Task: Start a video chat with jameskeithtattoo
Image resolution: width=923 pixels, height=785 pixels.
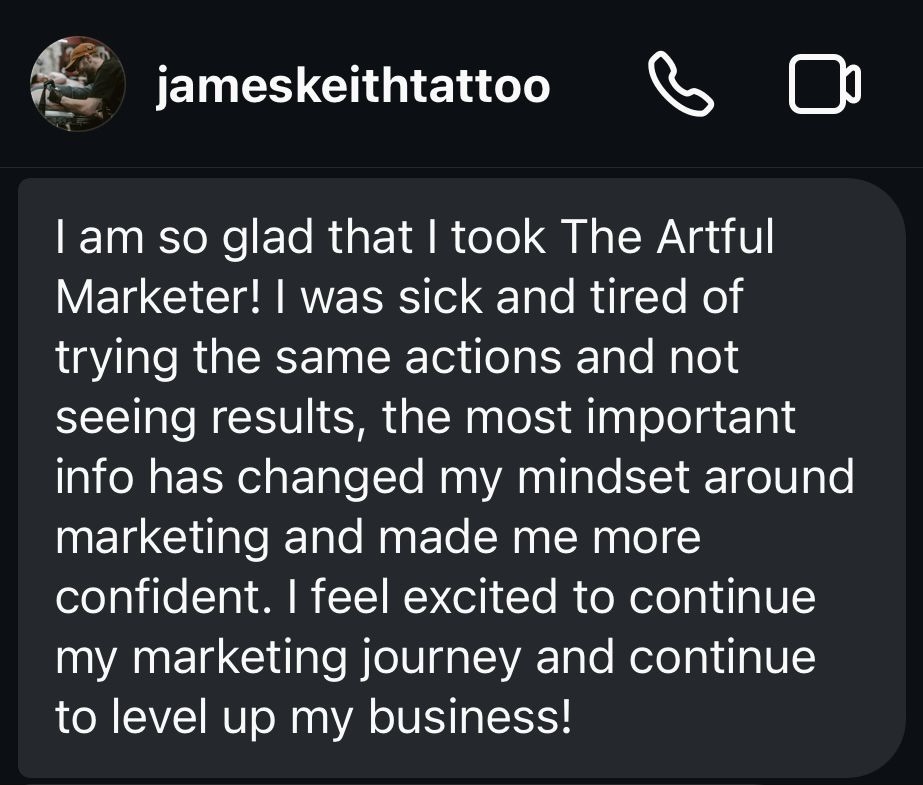Action: pyautogui.click(x=824, y=86)
